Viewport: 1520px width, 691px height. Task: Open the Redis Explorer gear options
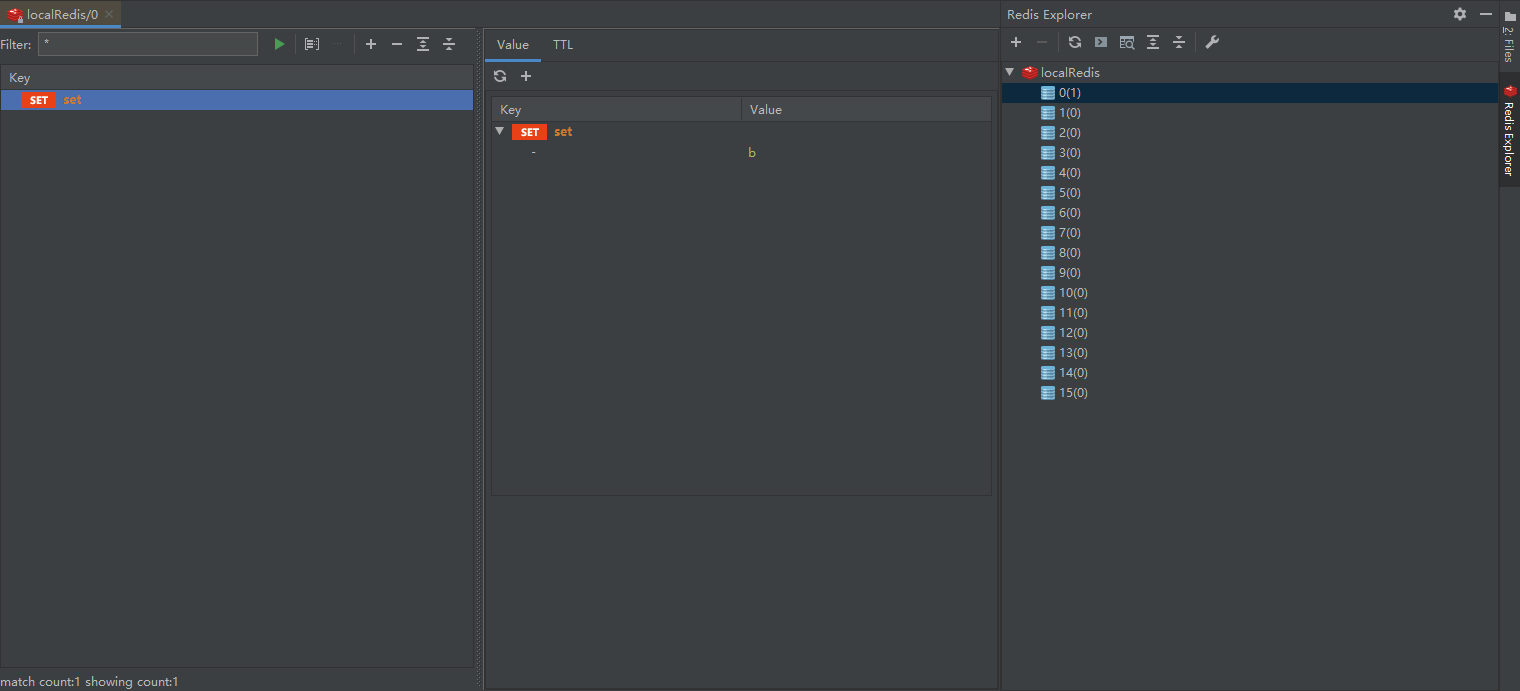1460,14
